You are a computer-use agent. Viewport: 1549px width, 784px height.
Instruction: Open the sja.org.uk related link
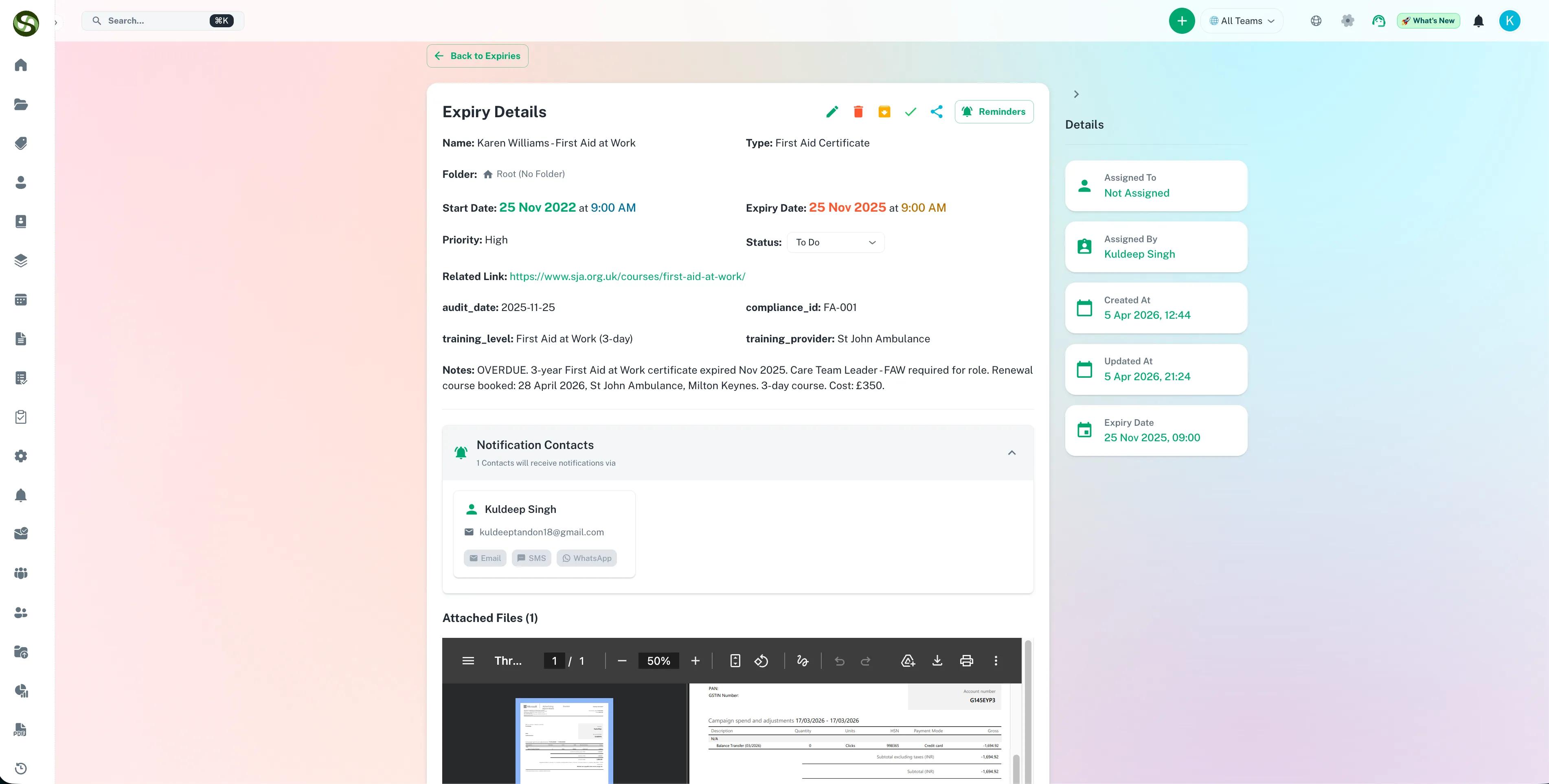(x=627, y=276)
